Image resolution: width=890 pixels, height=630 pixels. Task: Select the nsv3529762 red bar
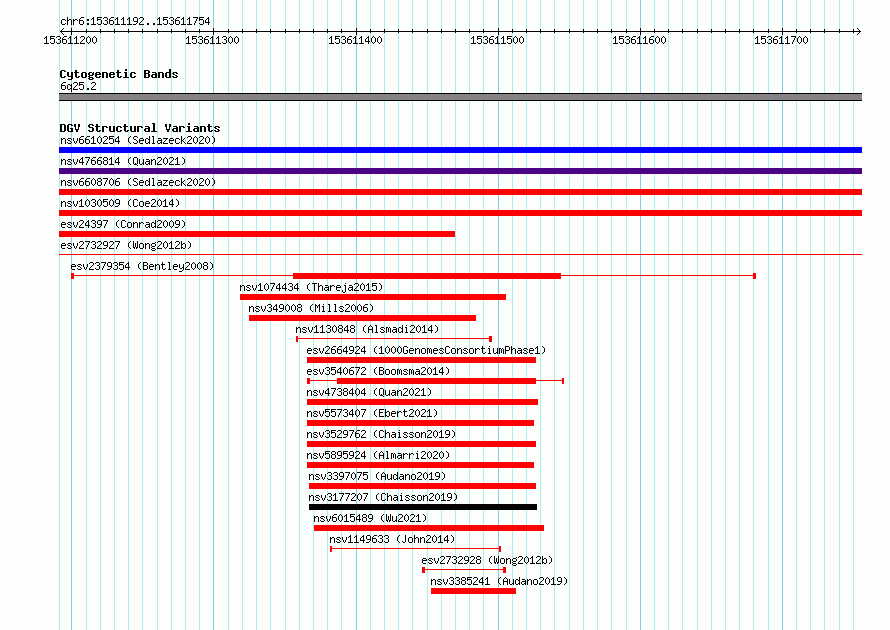[421, 444]
